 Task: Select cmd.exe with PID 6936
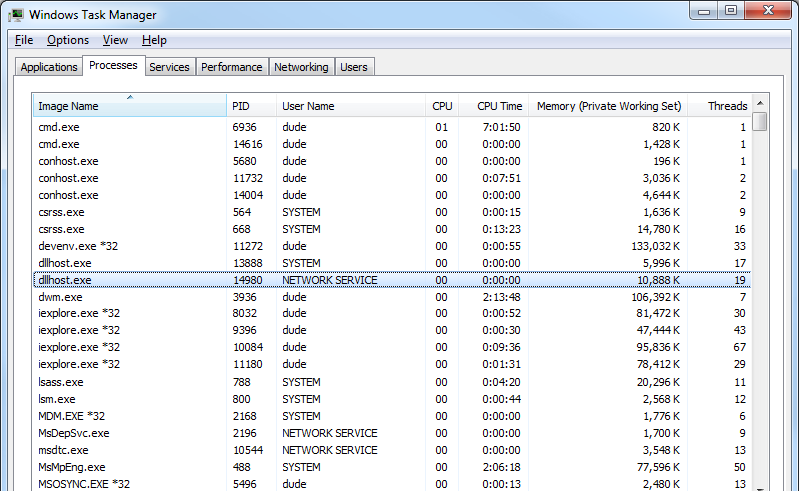coord(392,127)
